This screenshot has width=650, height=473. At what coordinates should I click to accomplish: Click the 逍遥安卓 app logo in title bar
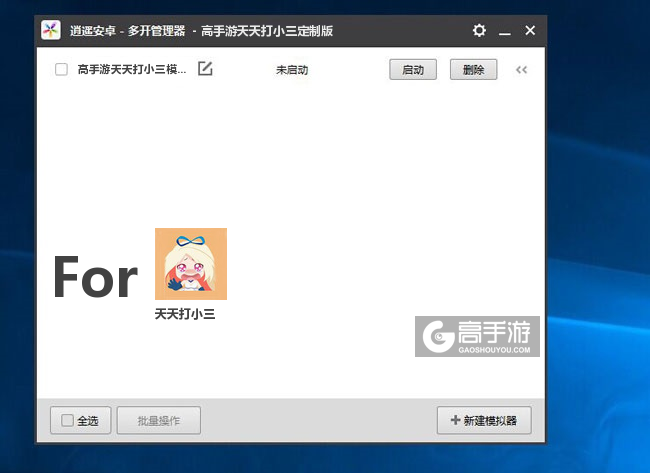pyautogui.click(x=51, y=30)
